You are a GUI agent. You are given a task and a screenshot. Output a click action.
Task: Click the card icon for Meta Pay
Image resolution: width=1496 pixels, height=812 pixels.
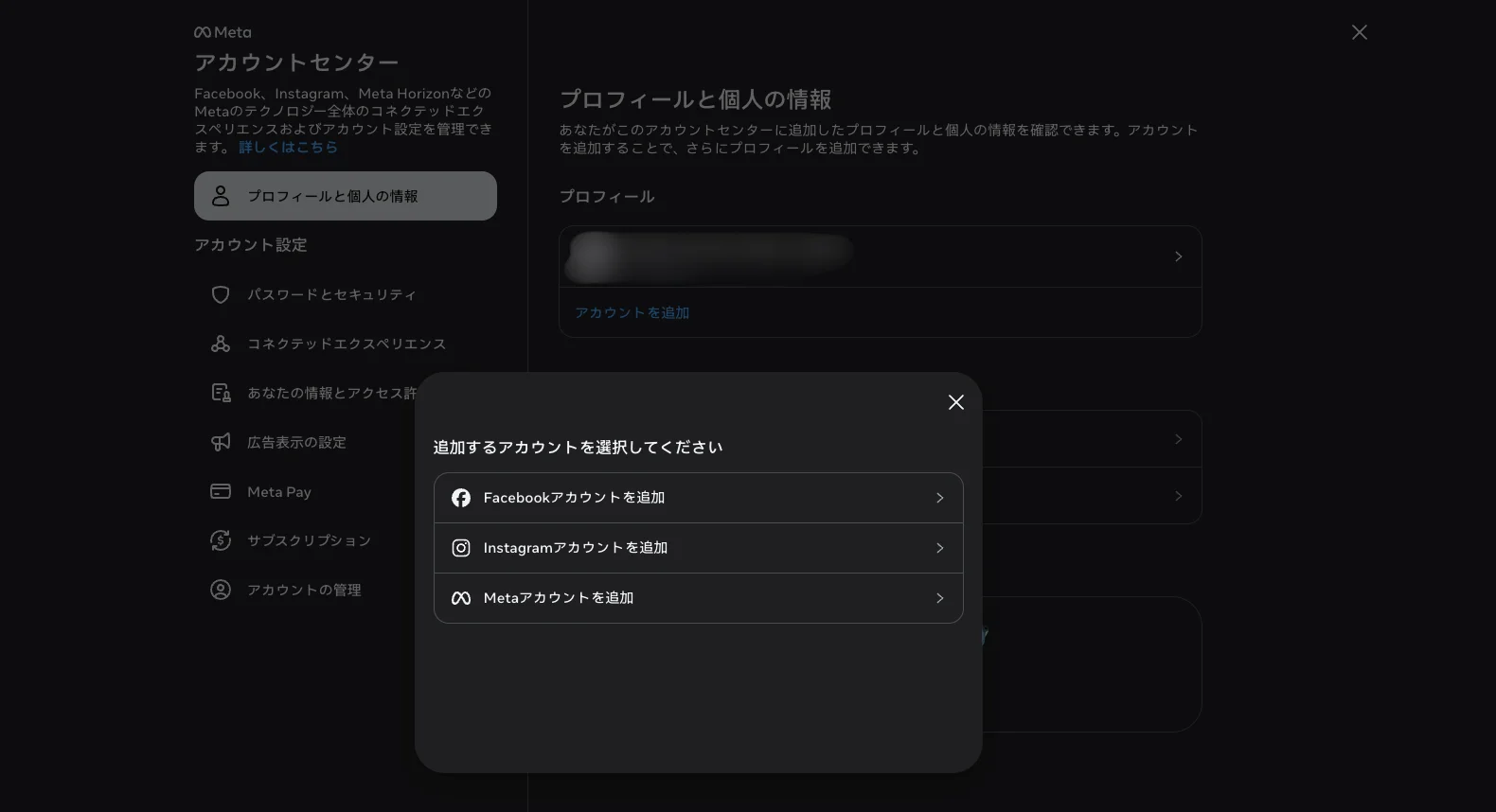click(221, 491)
